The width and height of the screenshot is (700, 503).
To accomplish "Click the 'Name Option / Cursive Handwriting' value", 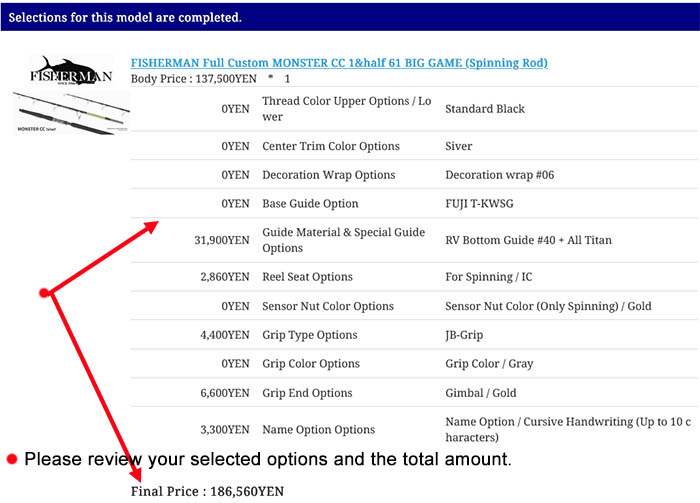I will point(568,429).
